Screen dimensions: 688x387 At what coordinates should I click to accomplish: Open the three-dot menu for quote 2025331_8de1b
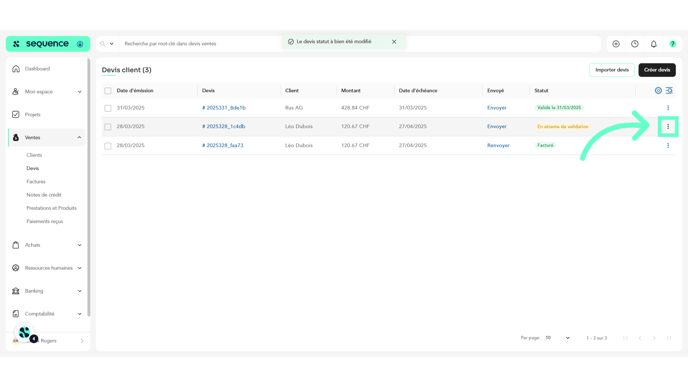668,108
